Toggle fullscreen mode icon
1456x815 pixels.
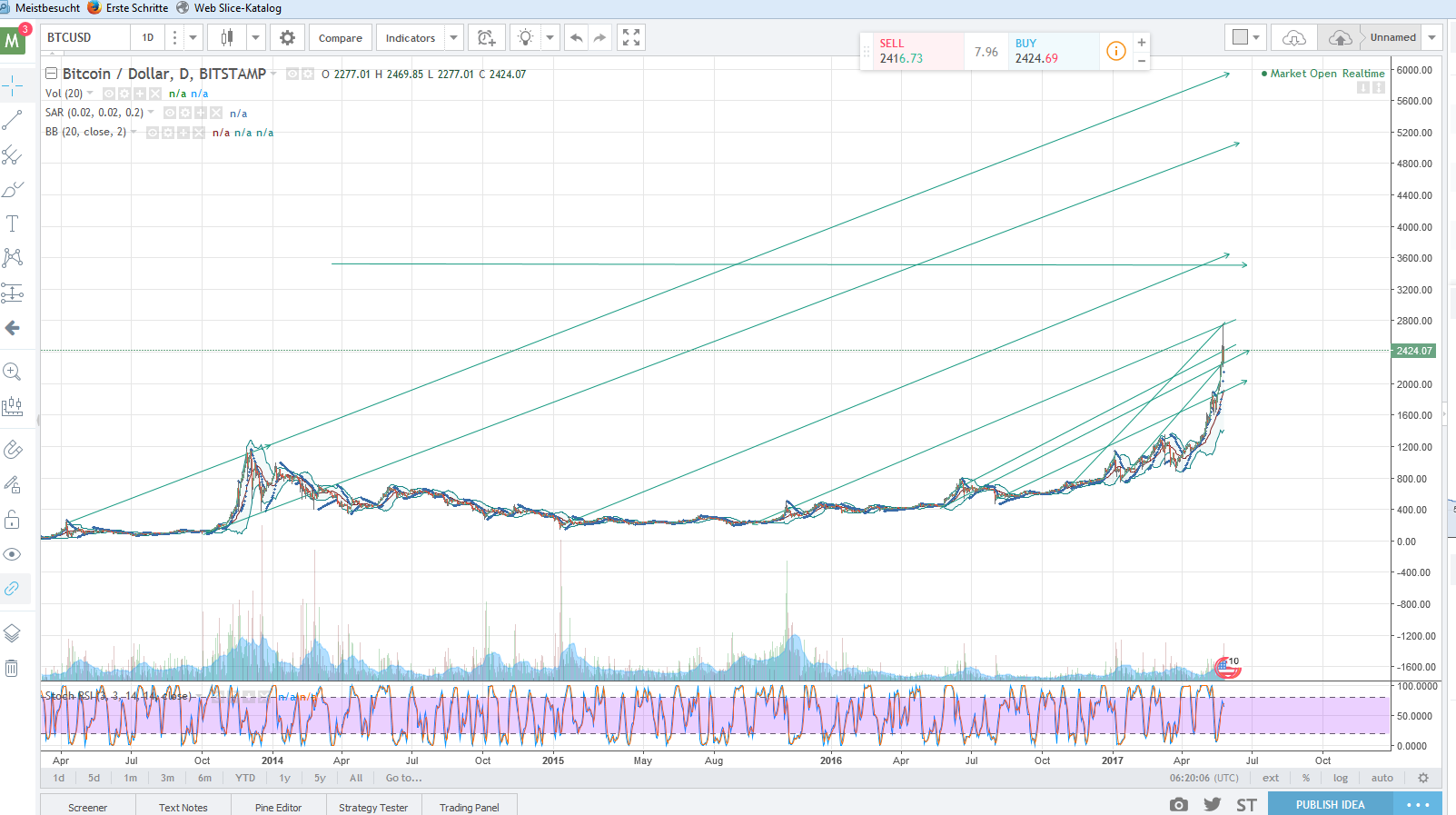631,38
